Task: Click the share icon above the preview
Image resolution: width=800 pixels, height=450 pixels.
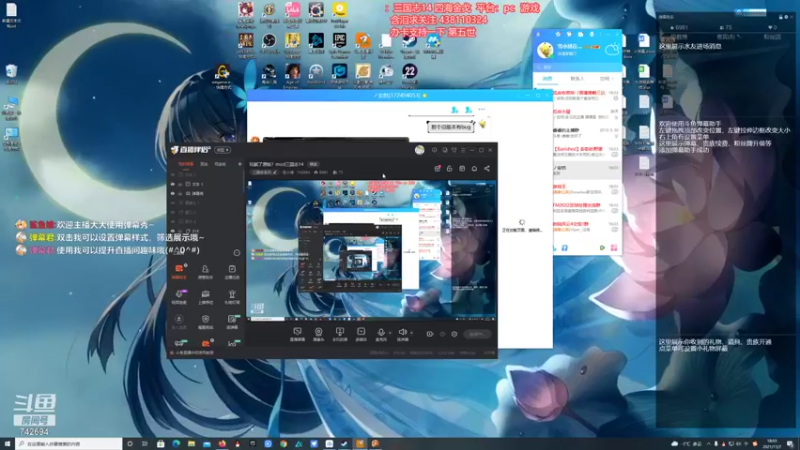Action: [487, 168]
